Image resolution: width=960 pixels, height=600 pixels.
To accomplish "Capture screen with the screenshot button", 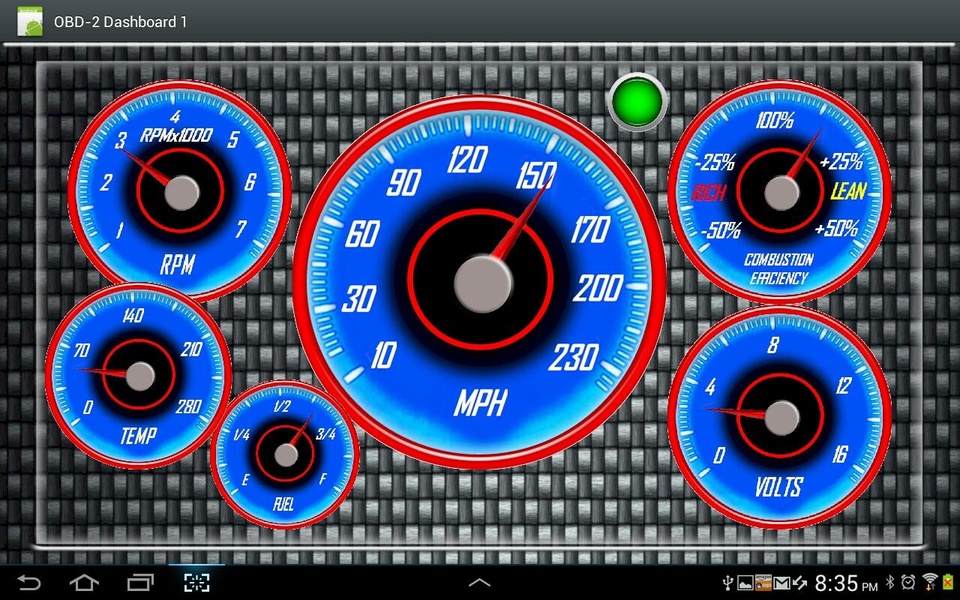I will (197, 582).
